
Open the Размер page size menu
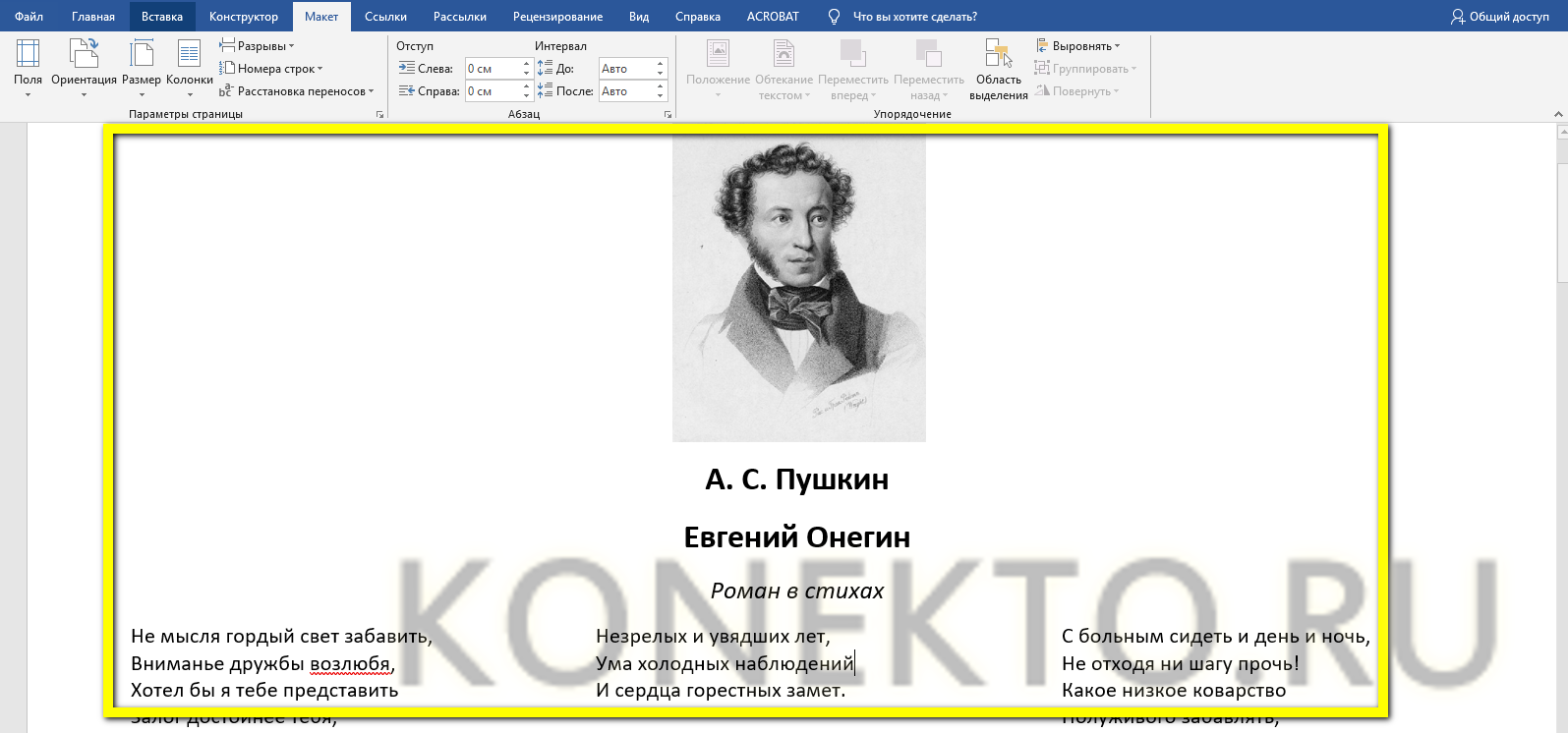(142, 68)
